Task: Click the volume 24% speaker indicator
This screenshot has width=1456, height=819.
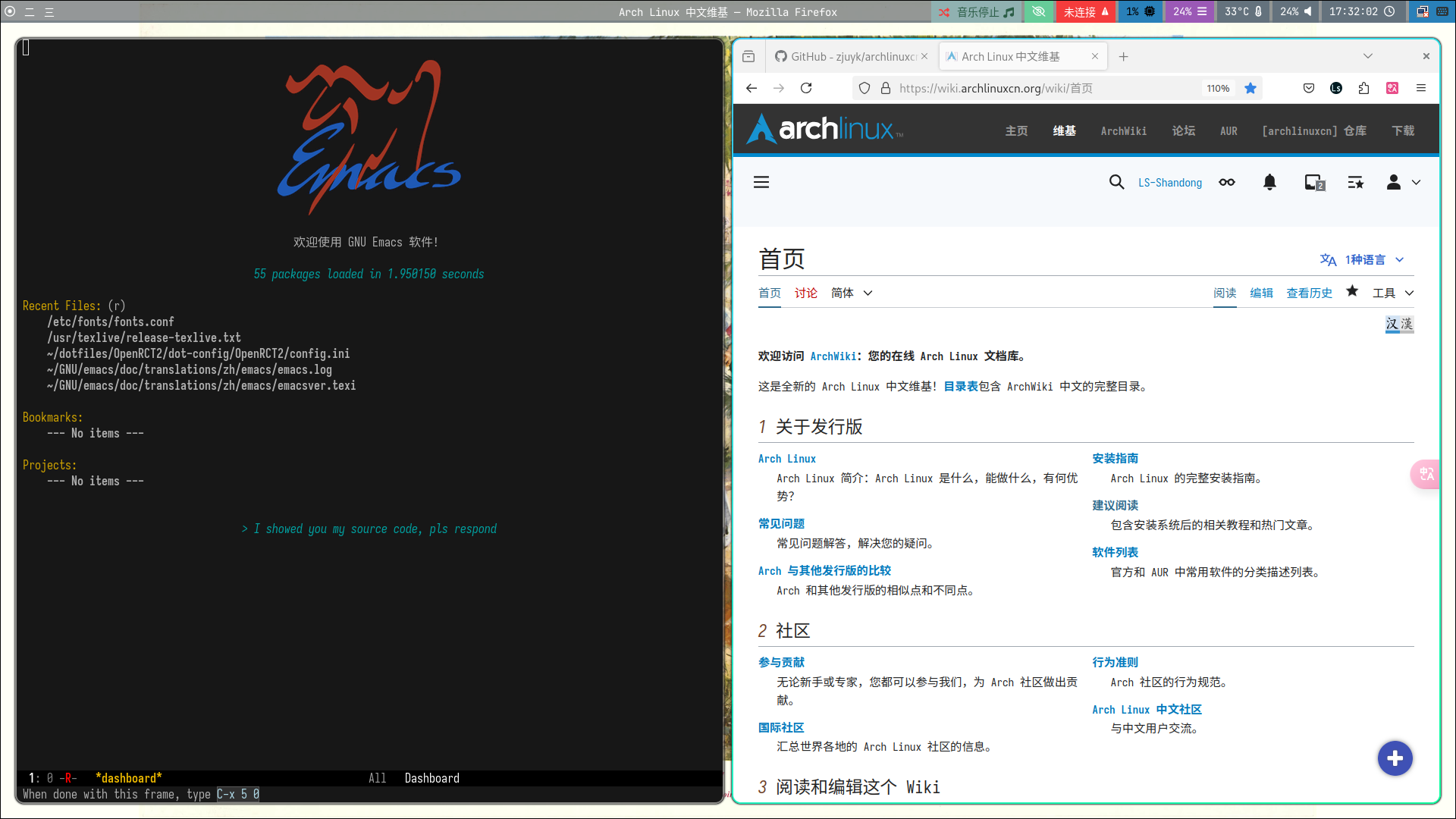Action: [x=1296, y=11]
